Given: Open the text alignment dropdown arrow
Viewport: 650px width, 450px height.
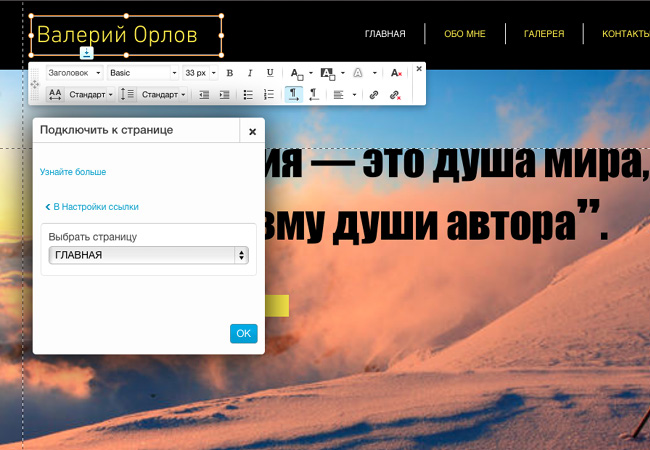Looking at the screenshot, I should 354,95.
